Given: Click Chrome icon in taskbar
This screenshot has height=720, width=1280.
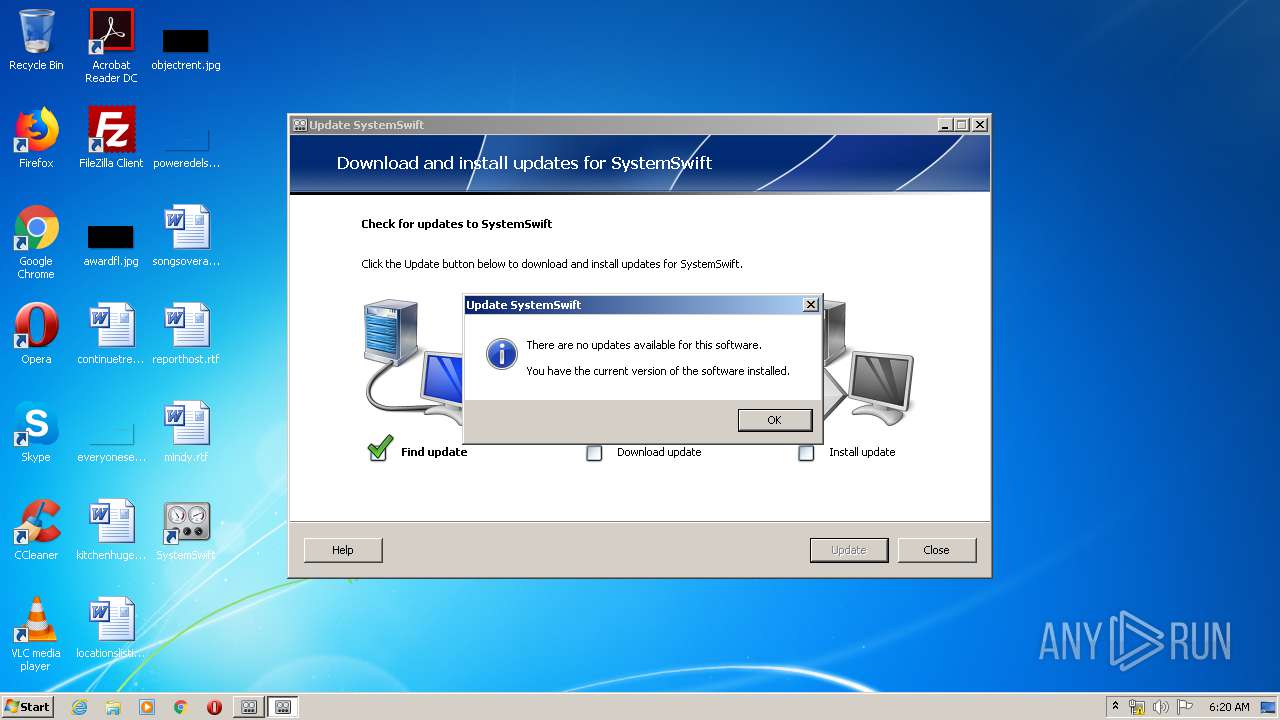Looking at the screenshot, I should 181,707.
